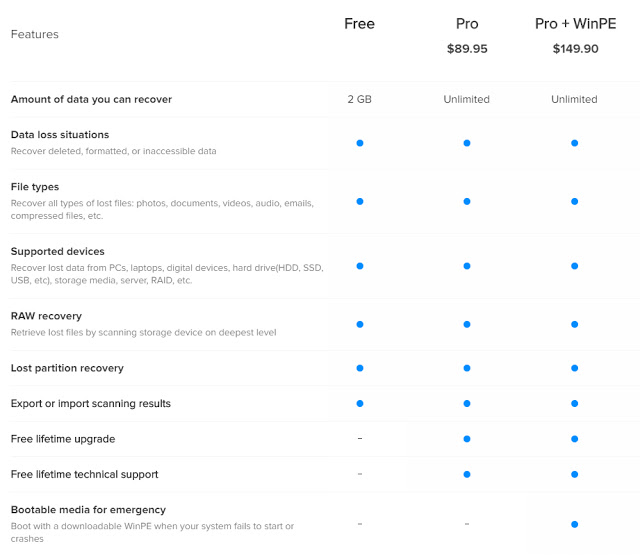640x557 pixels.
Task: Click the RAW recovery dot in Free column
Action: coord(360,324)
